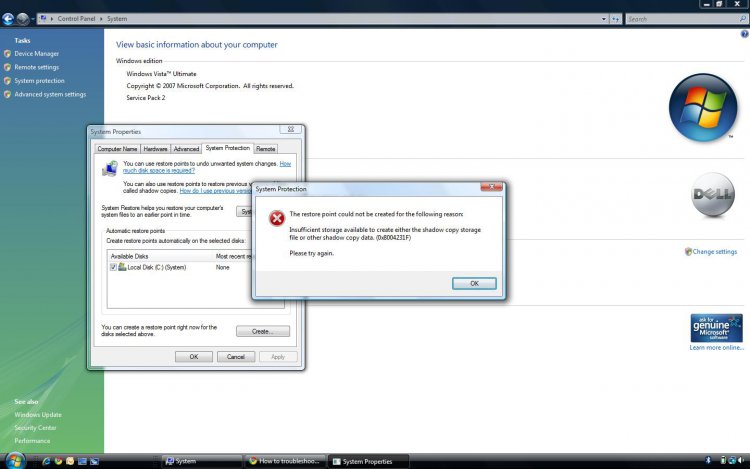Open Advanced system settings link
The width and height of the screenshot is (750, 469).
point(50,94)
